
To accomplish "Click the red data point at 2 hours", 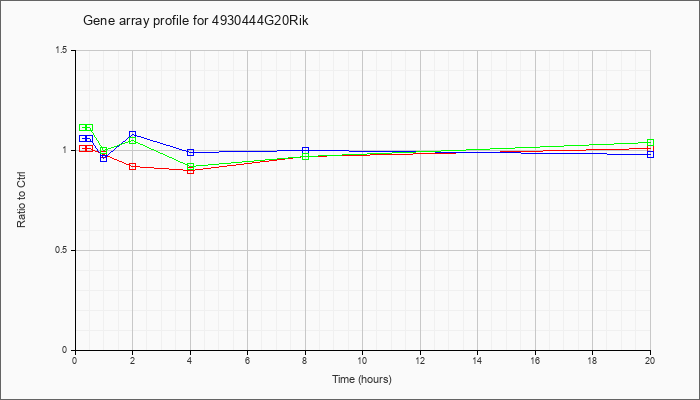I will coord(133,167).
